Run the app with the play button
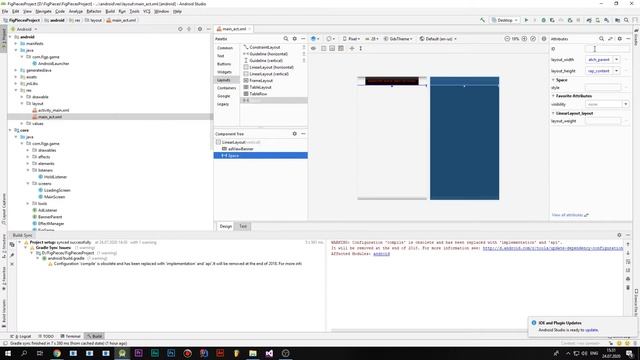 (x=526, y=20)
